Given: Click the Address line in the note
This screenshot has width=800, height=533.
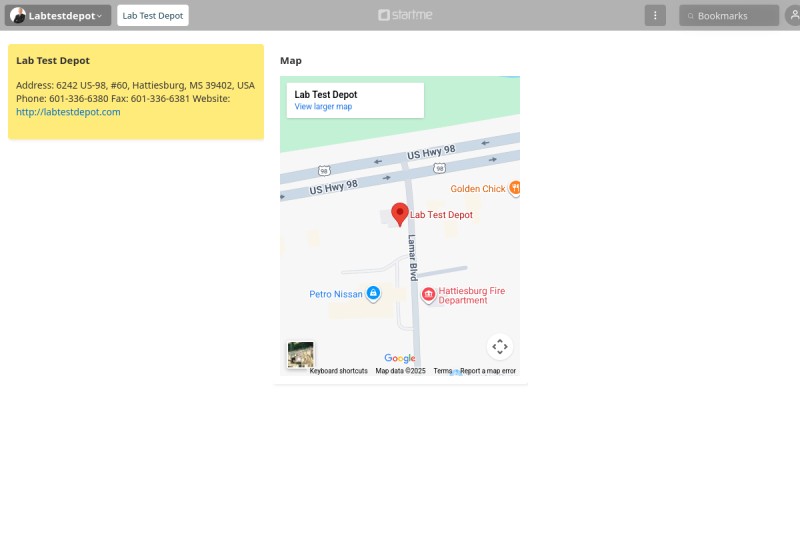Looking at the screenshot, I should pos(135,85).
